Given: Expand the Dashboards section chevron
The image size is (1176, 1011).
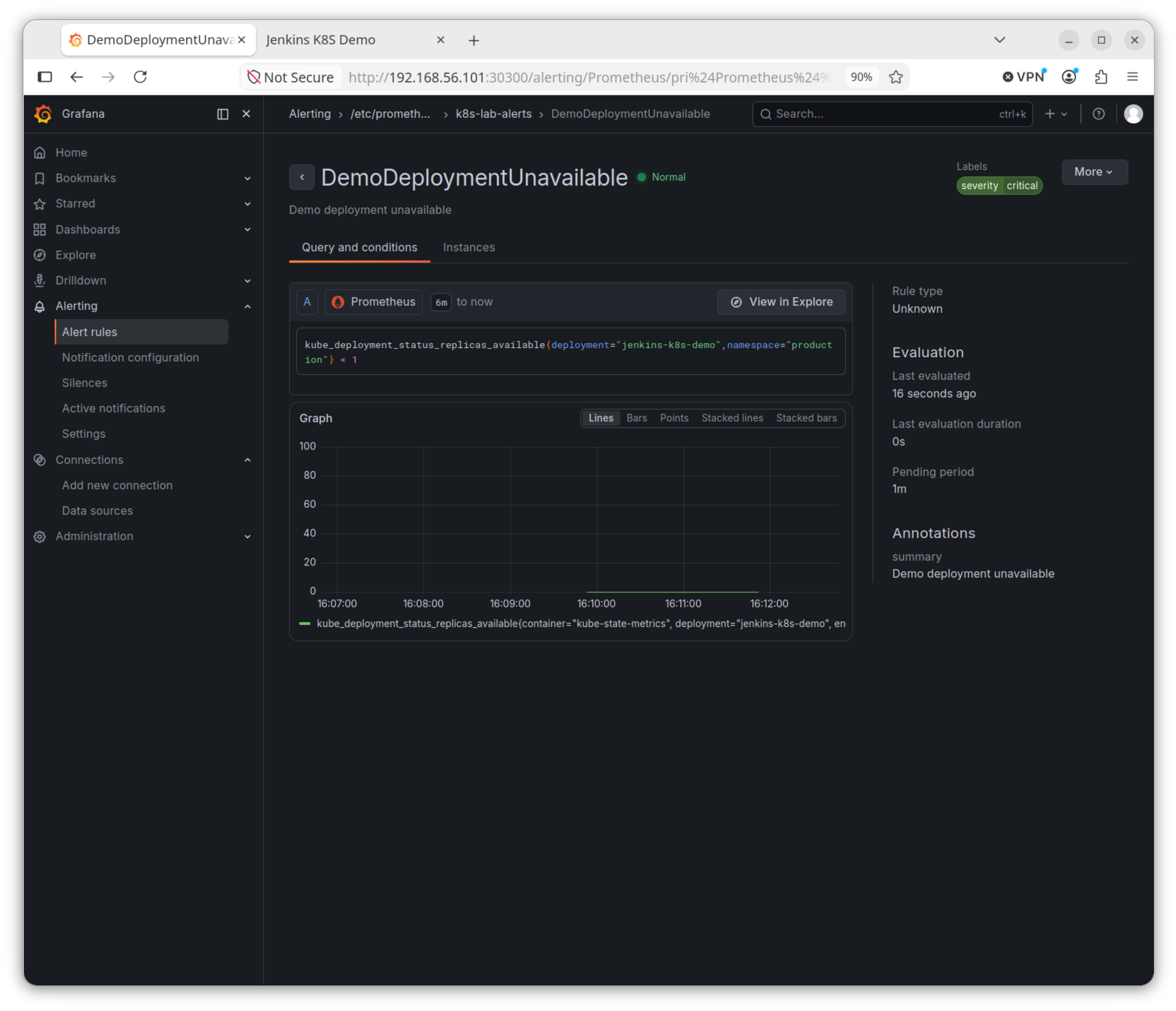Looking at the screenshot, I should tap(248, 229).
